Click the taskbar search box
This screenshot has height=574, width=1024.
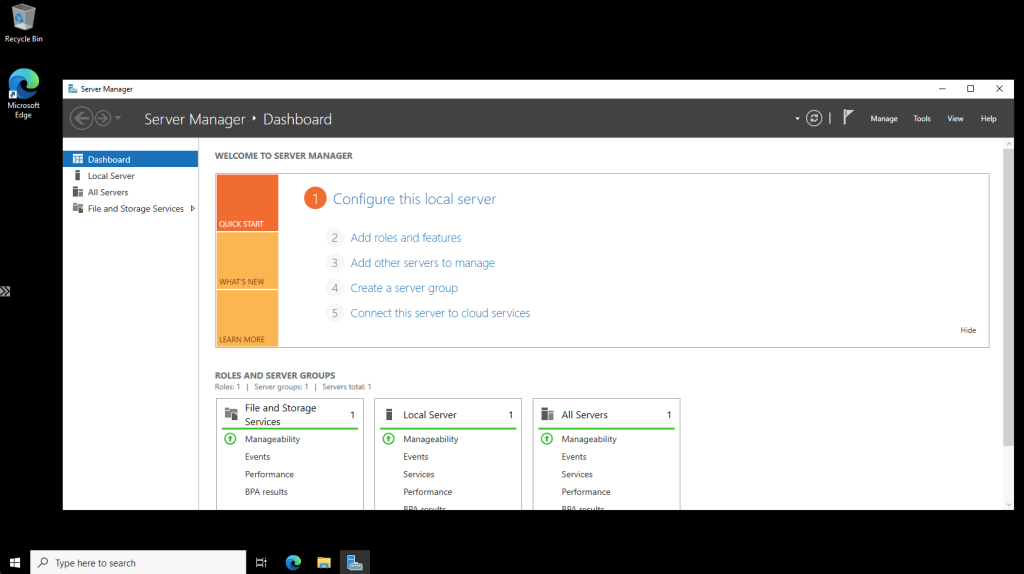tap(138, 562)
